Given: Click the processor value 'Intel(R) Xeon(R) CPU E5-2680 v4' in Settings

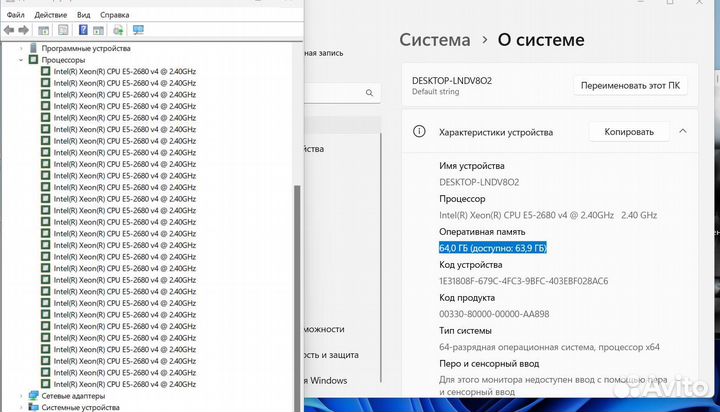Looking at the screenshot, I should (548, 215).
